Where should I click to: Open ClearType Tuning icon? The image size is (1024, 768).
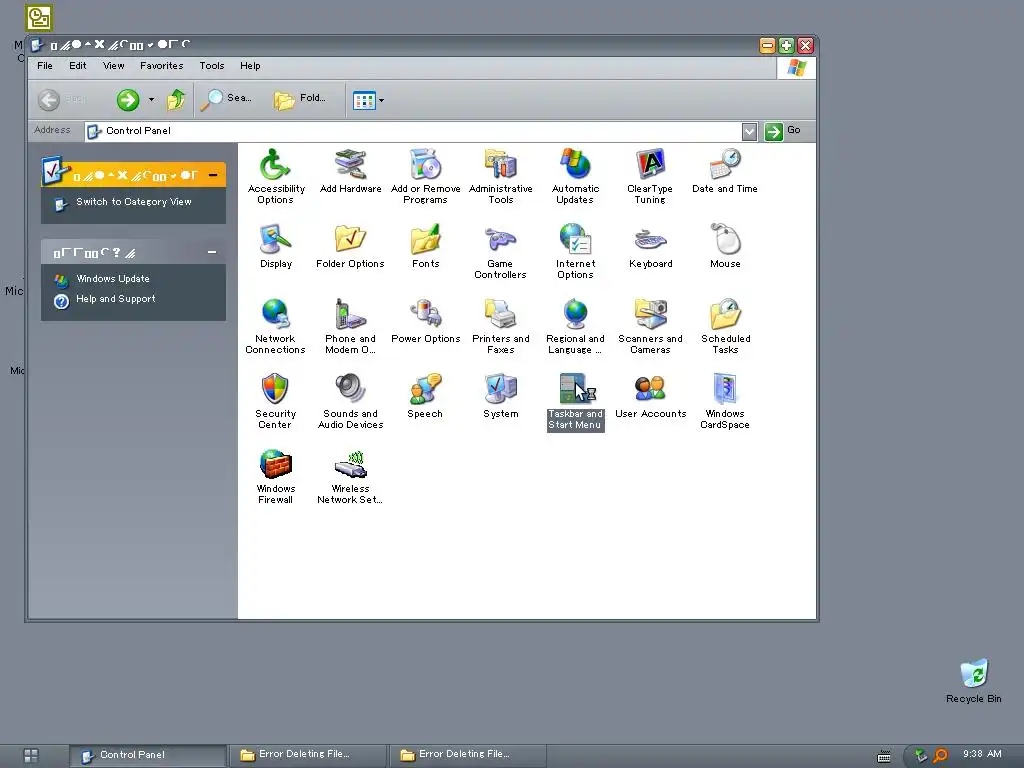pos(650,176)
